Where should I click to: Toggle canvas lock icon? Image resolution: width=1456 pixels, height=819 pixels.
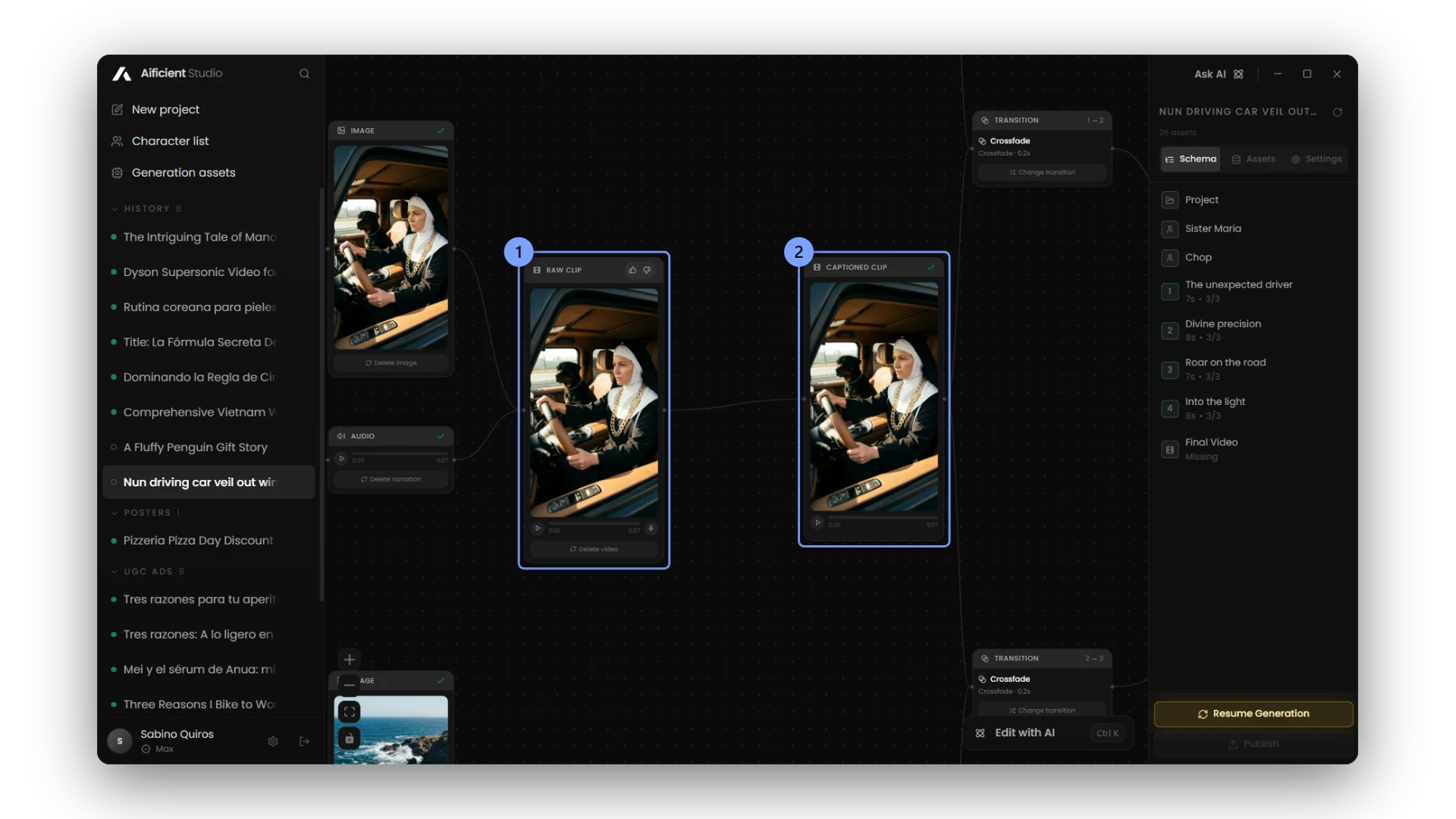coord(350,739)
